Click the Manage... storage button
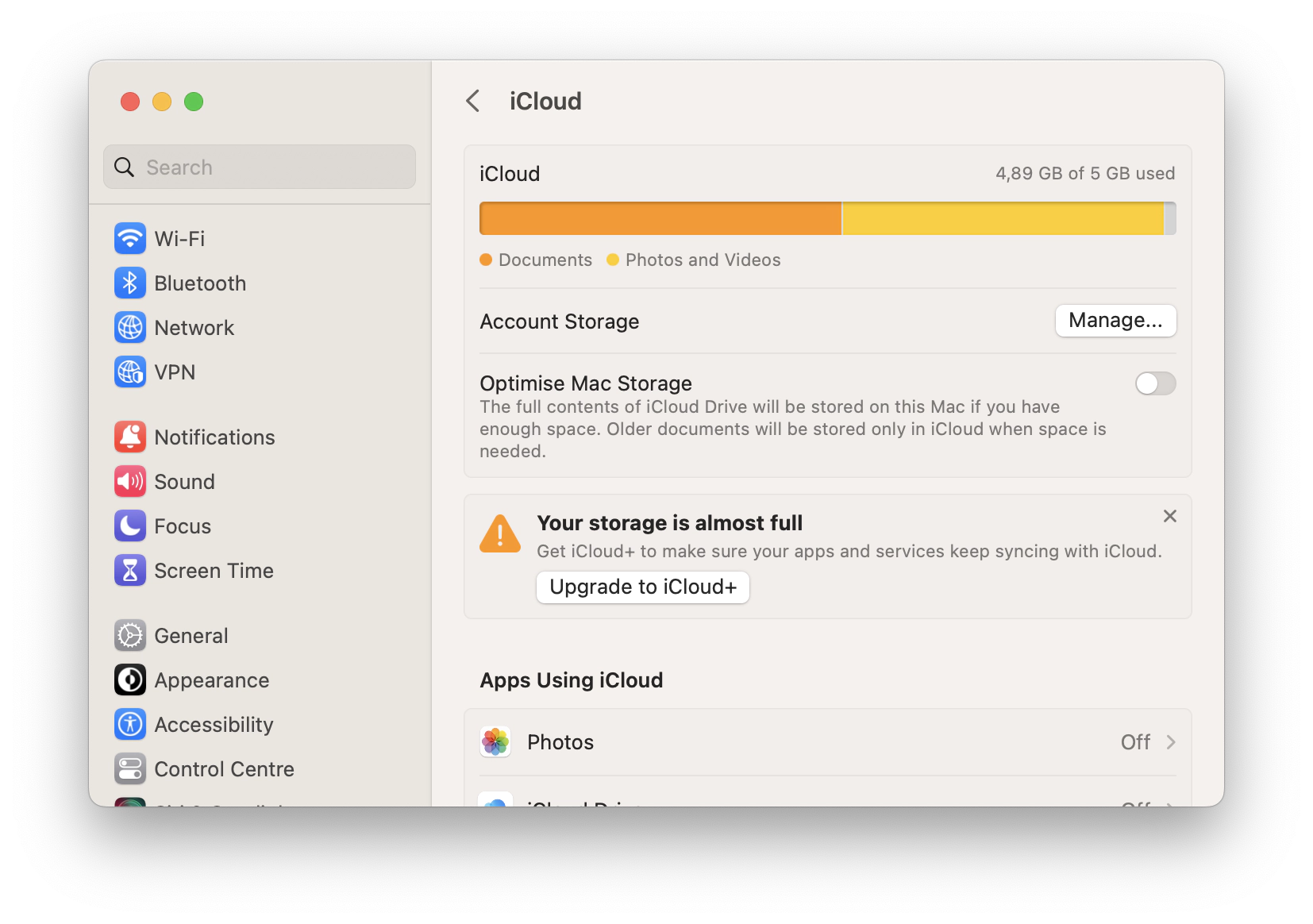Image resolution: width=1313 pixels, height=924 pixels. (1115, 320)
